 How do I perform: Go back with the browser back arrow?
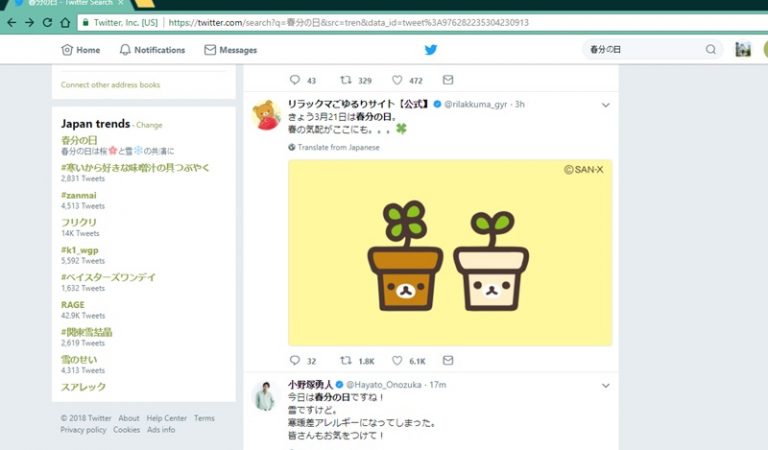12,23
